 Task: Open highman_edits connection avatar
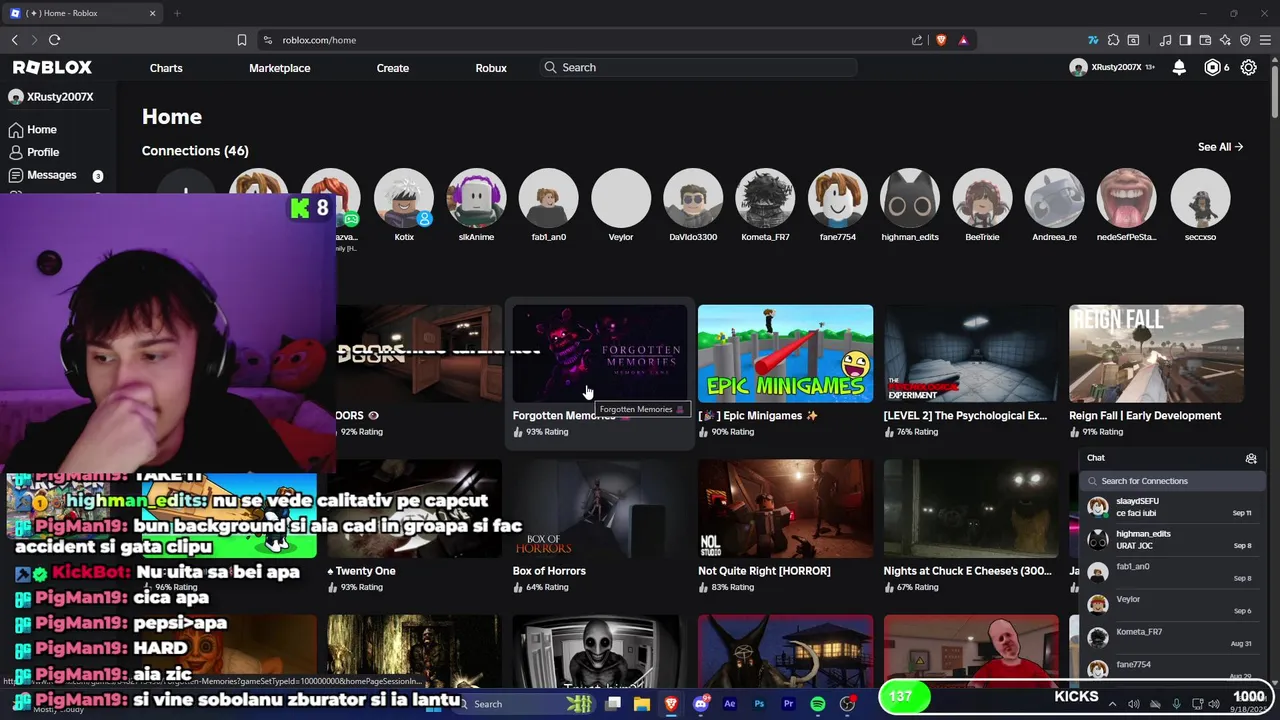coord(910,198)
